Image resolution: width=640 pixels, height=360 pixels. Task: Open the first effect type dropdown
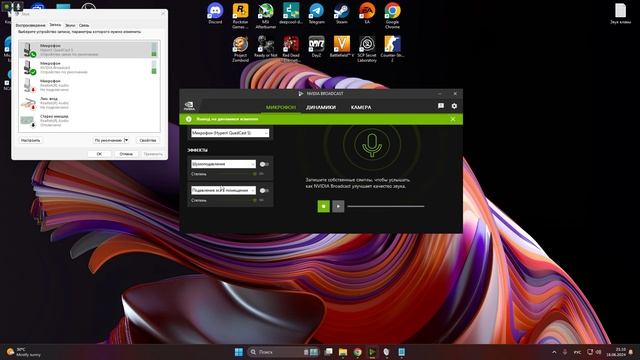click(x=223, y=164)
